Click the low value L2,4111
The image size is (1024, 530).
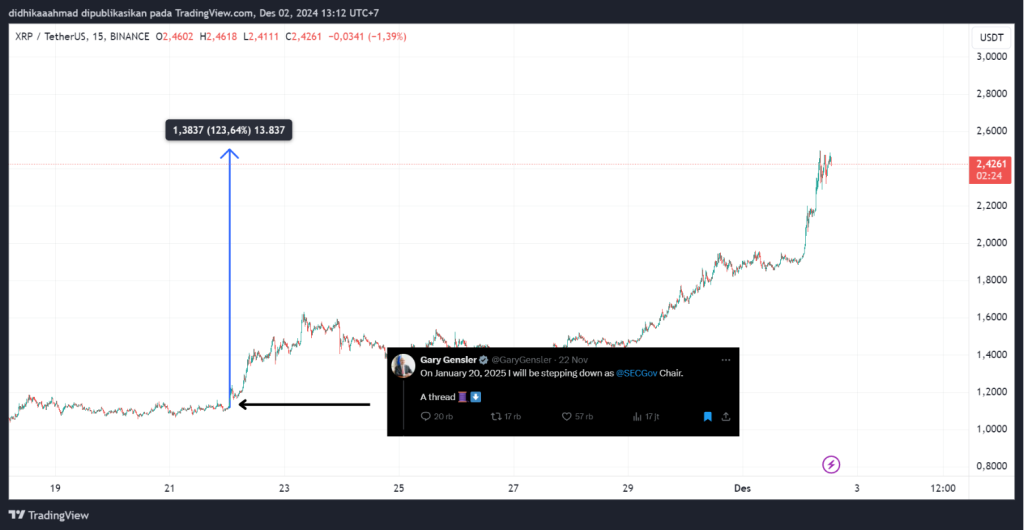click(x=262, y=37)
